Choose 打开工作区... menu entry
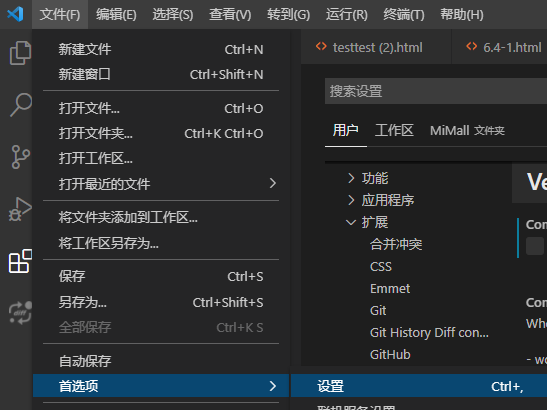Viewport: 547px width, 410px height. 161,158
